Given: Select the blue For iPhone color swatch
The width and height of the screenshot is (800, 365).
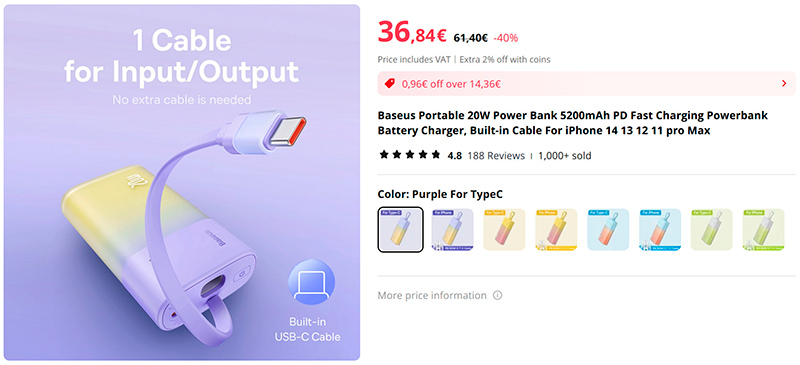Looking at the screenshot, I should (x=660, y=229).
